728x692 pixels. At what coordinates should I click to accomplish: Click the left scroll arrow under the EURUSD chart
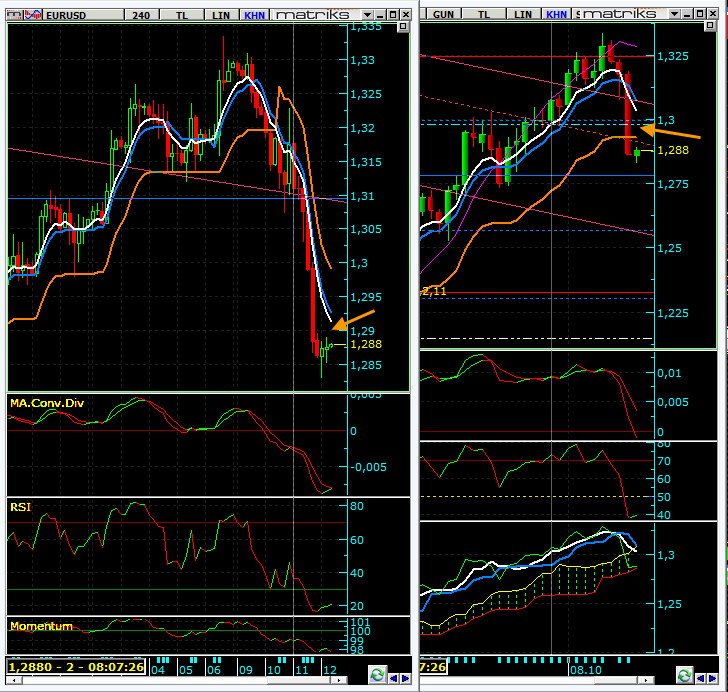click(13, 680)
